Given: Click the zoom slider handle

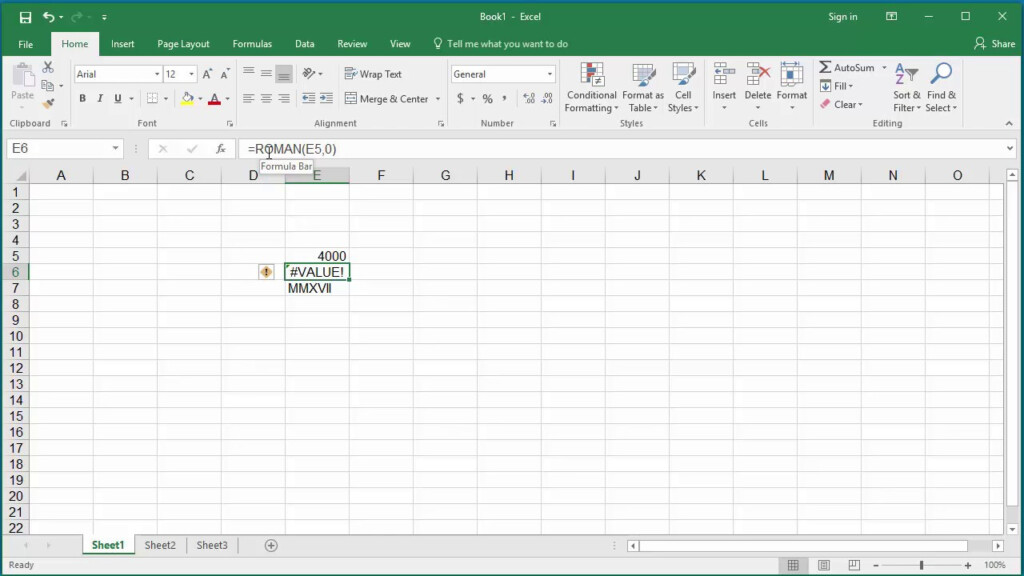Looking at the screenshot, I should point(921,565).
